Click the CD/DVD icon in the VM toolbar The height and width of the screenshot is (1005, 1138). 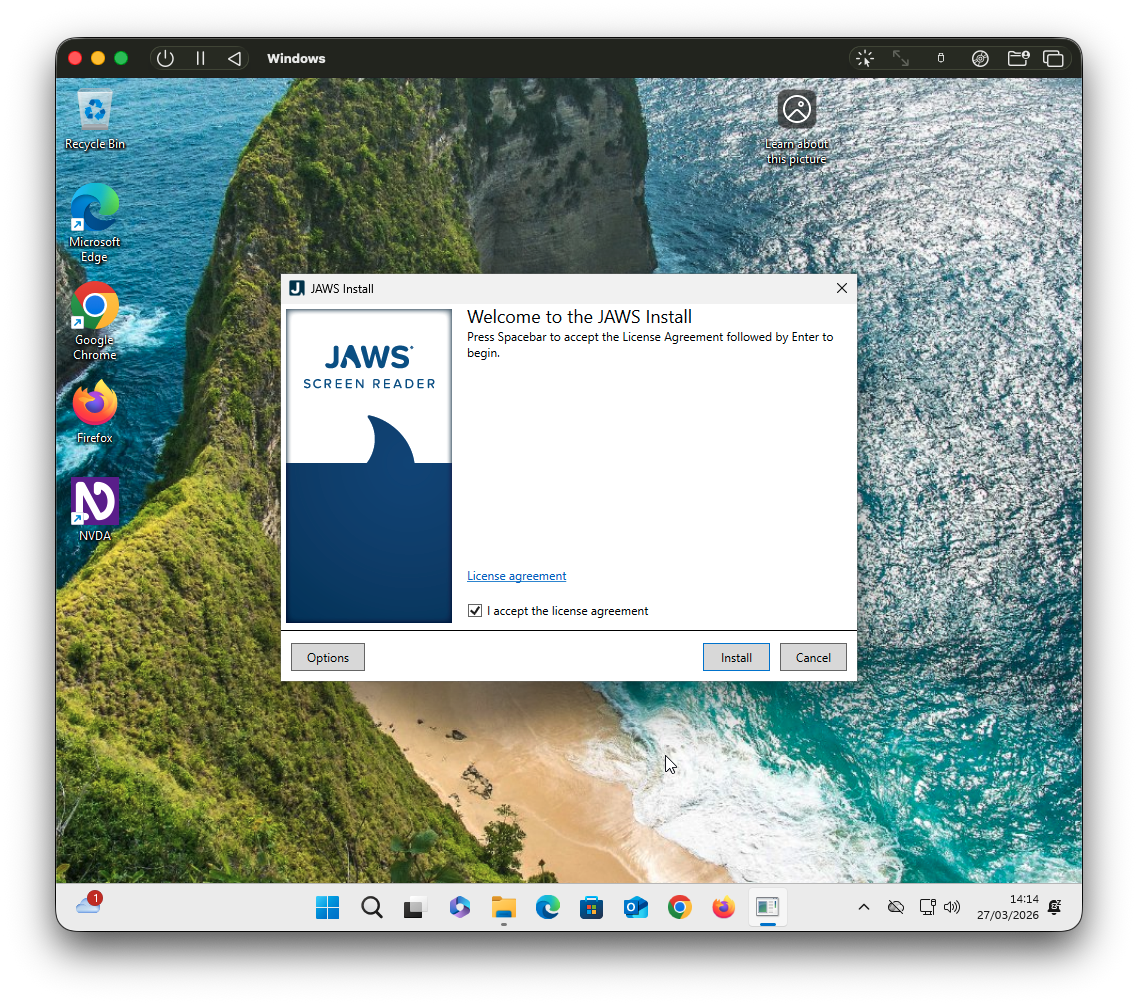pos(980,58)
